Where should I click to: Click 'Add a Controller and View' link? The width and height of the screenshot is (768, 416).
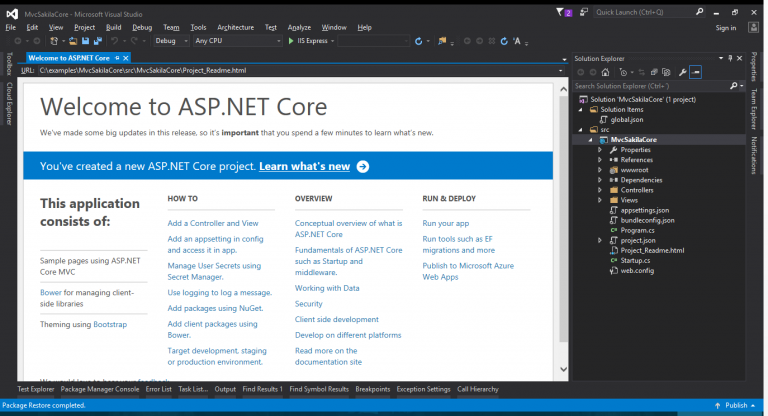click(213, 223)
